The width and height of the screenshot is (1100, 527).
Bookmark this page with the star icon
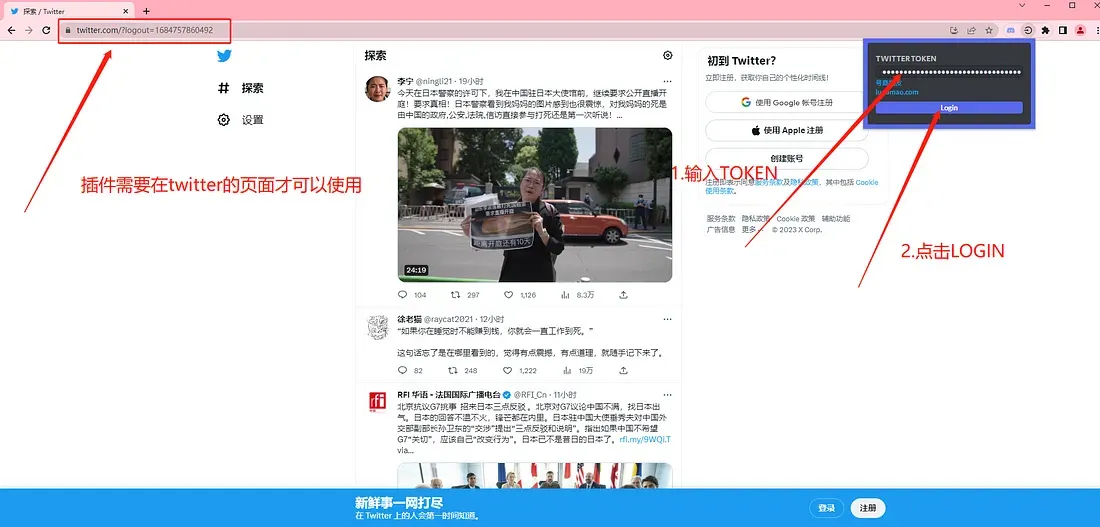[990, 30]
